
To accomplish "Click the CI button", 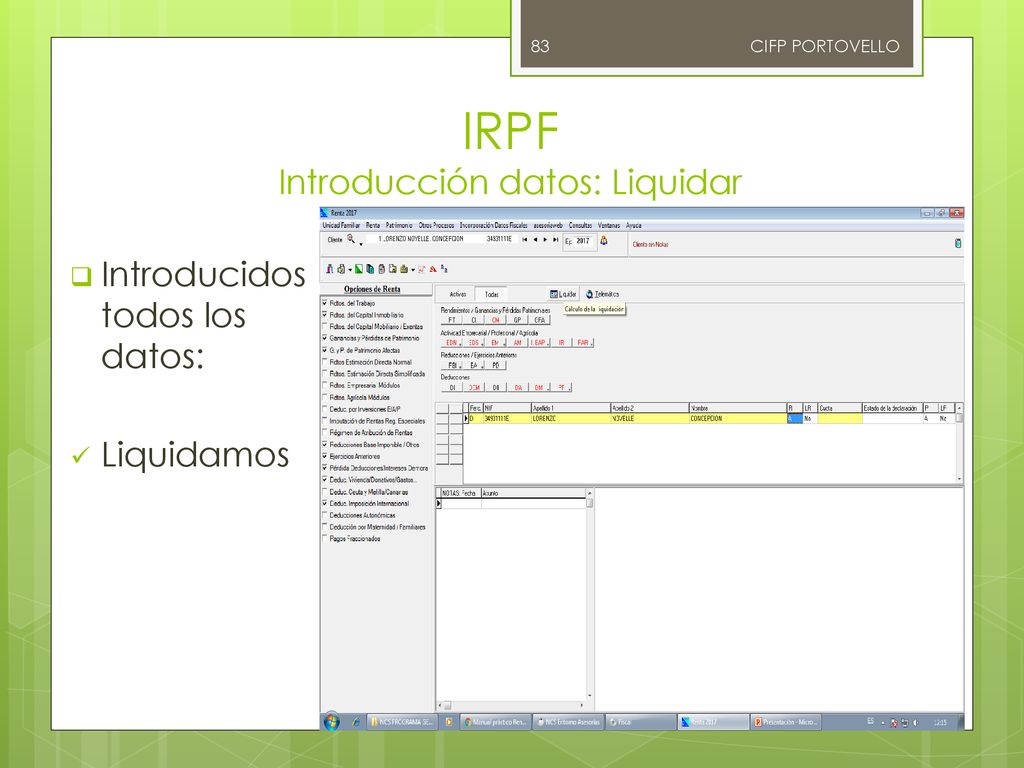I will pos(474,320).
